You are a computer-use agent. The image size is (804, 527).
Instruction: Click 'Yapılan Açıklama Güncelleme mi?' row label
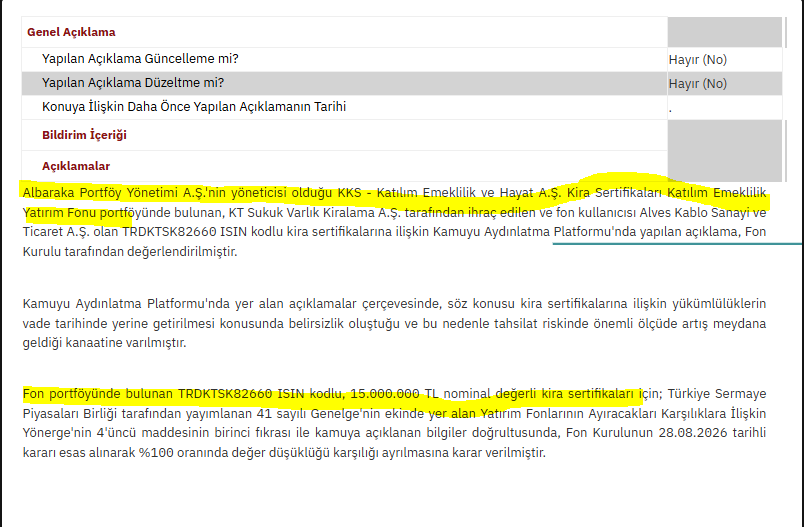tap(140, 59)
